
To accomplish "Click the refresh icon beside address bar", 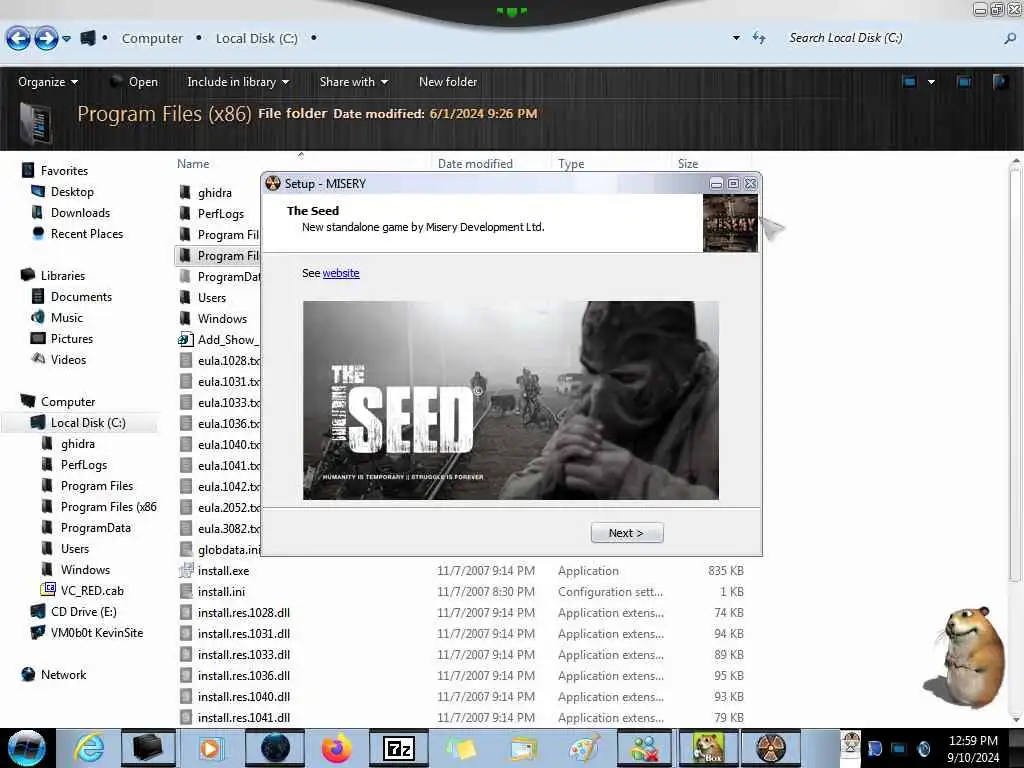I will click(759, 38).
